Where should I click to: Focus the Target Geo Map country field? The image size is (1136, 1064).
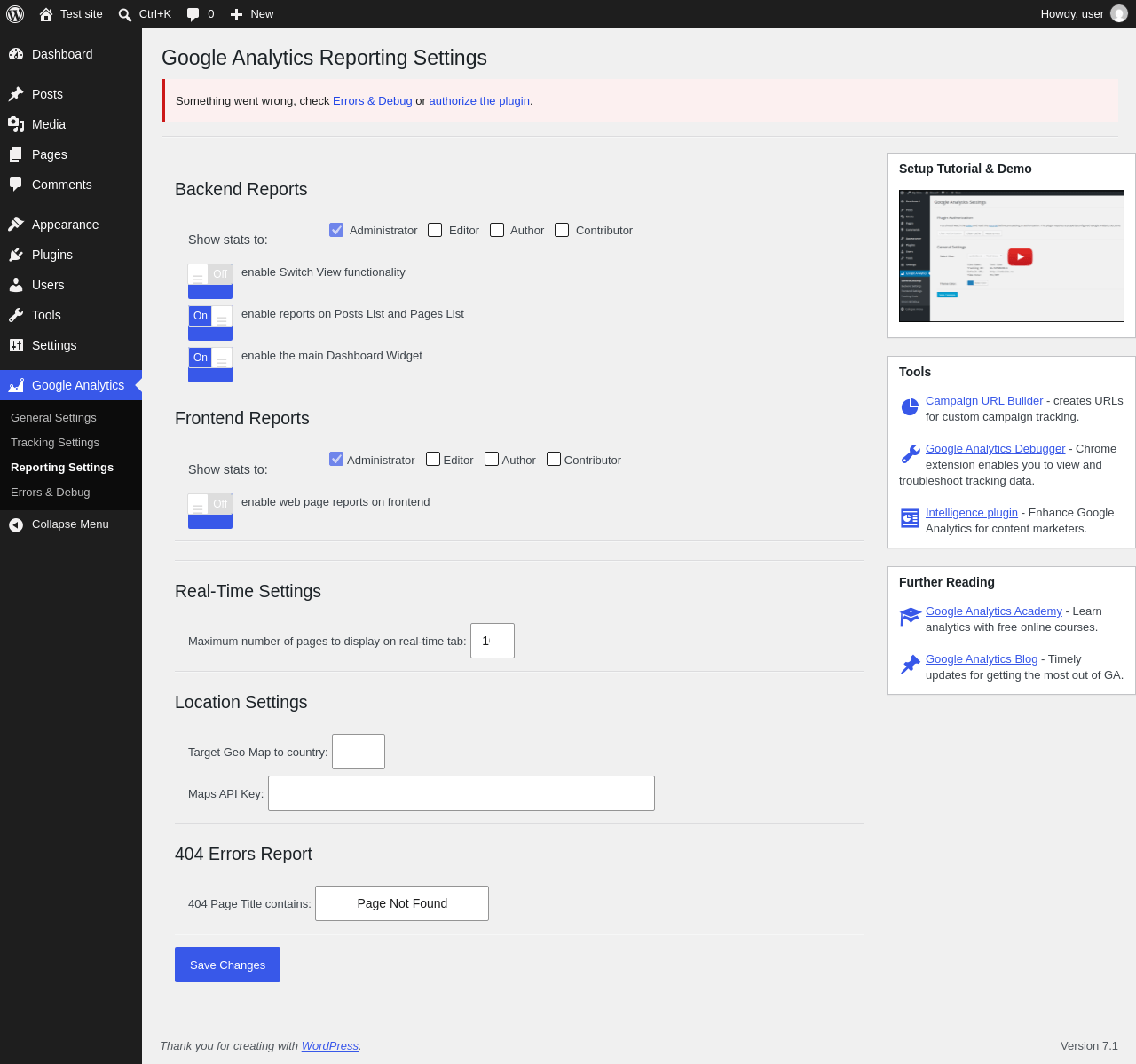point(359,752)
